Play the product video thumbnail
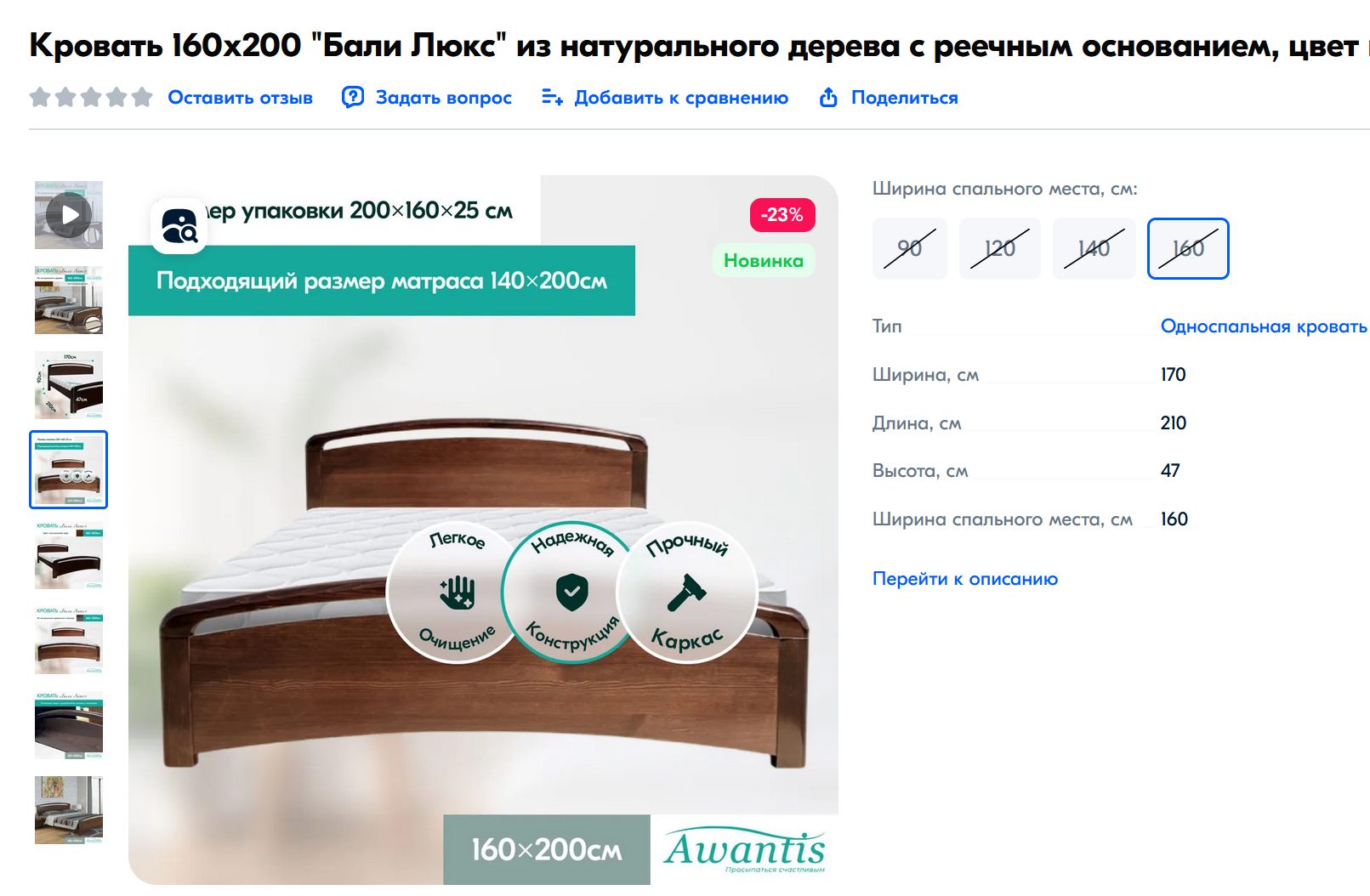Screen dimensions: 1370x896 [x=69, y=215]
